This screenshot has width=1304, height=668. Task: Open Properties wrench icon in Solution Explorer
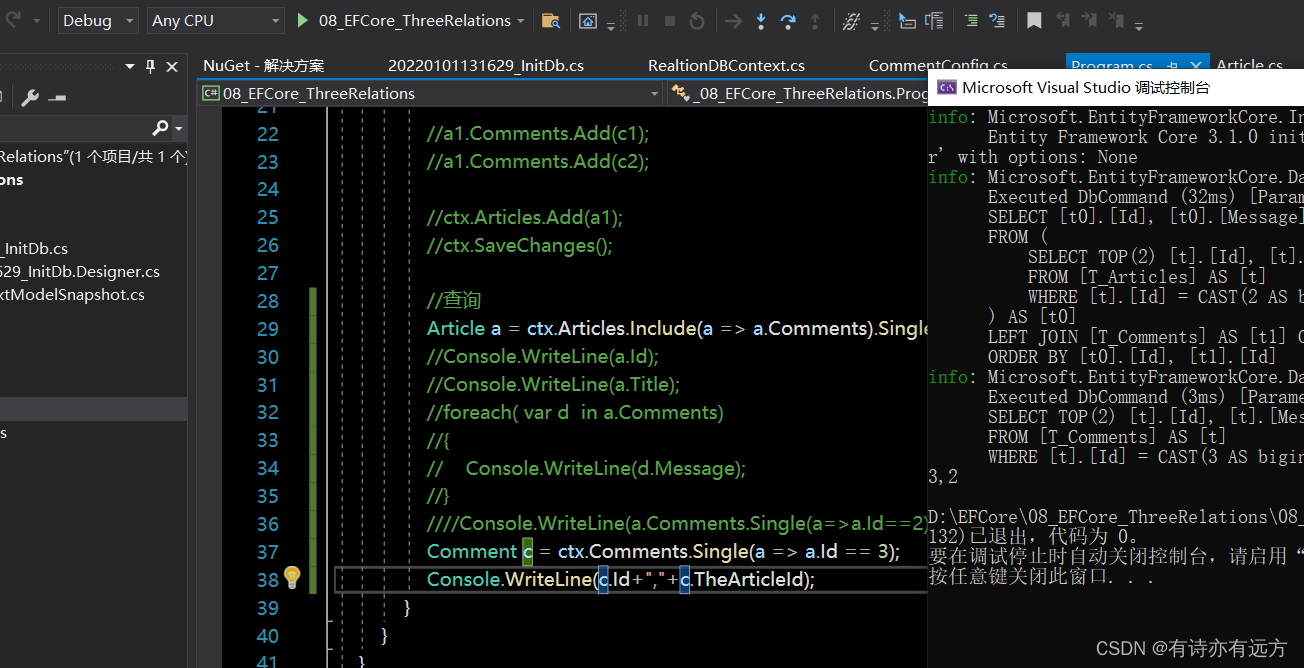click(30, 97)
